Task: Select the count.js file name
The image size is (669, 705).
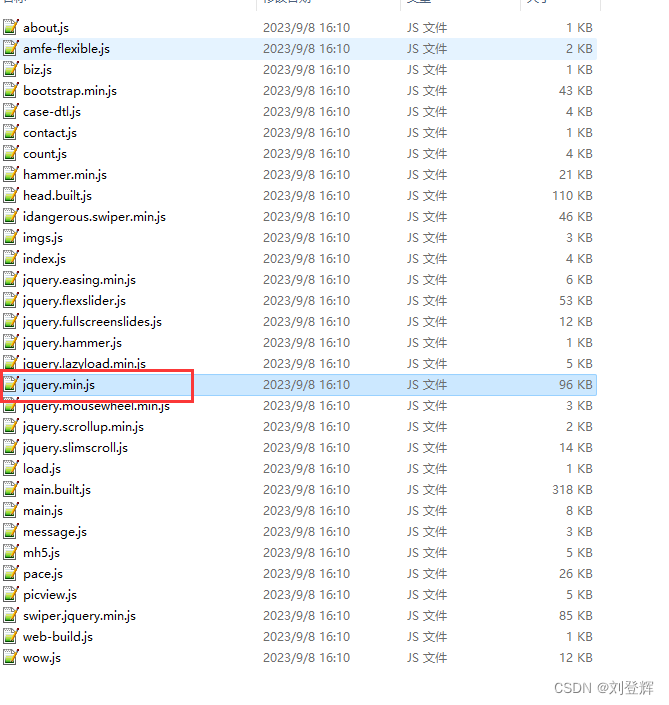Action: coord(45,154)
